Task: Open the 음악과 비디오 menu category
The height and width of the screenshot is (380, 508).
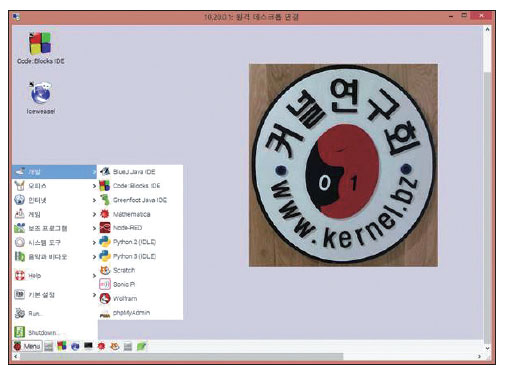Action: [x=55, y=257]
